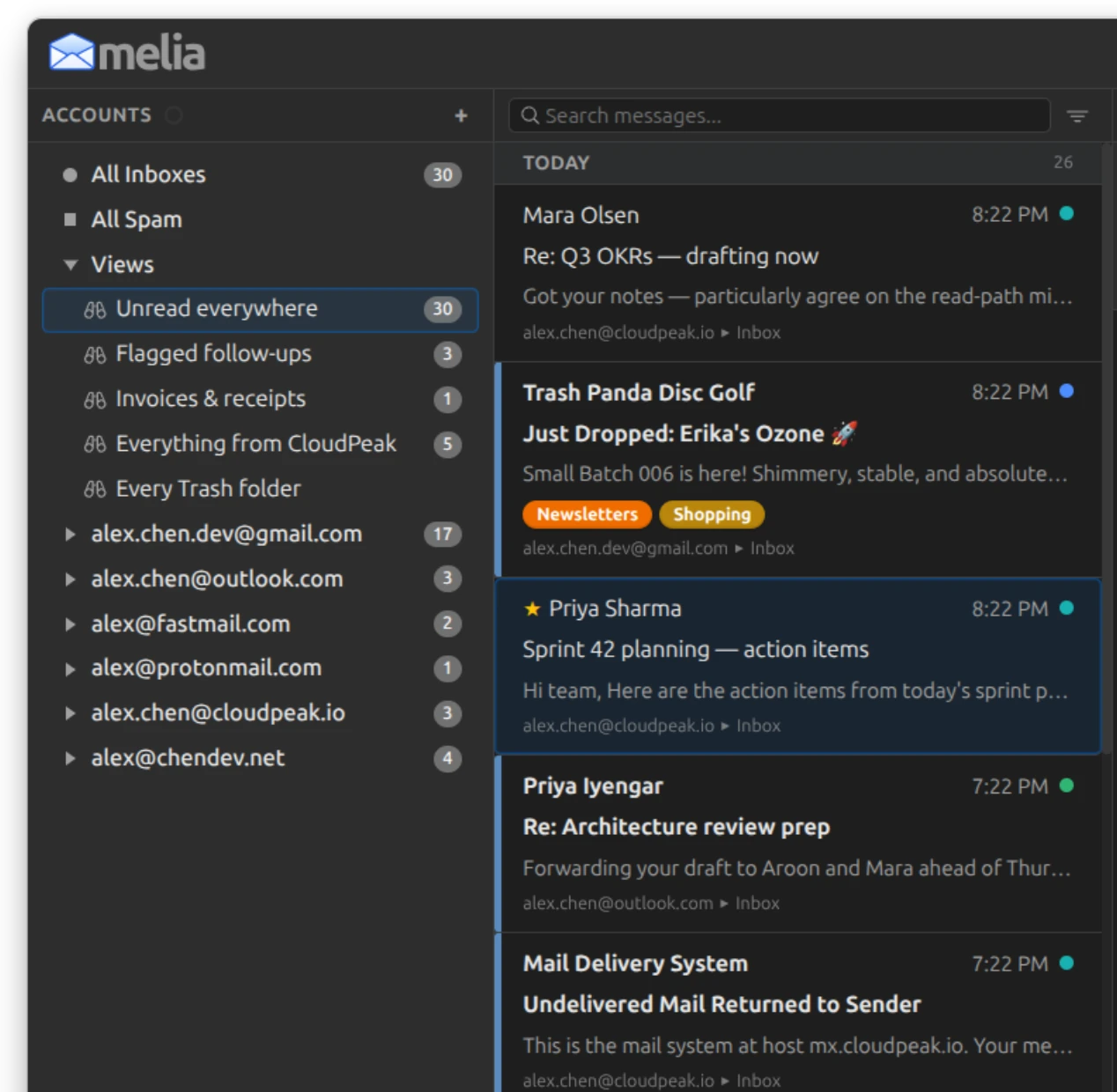Toggle unread dot on Mail Delivery System message

pyautogui.click(x=1066, y=963)
